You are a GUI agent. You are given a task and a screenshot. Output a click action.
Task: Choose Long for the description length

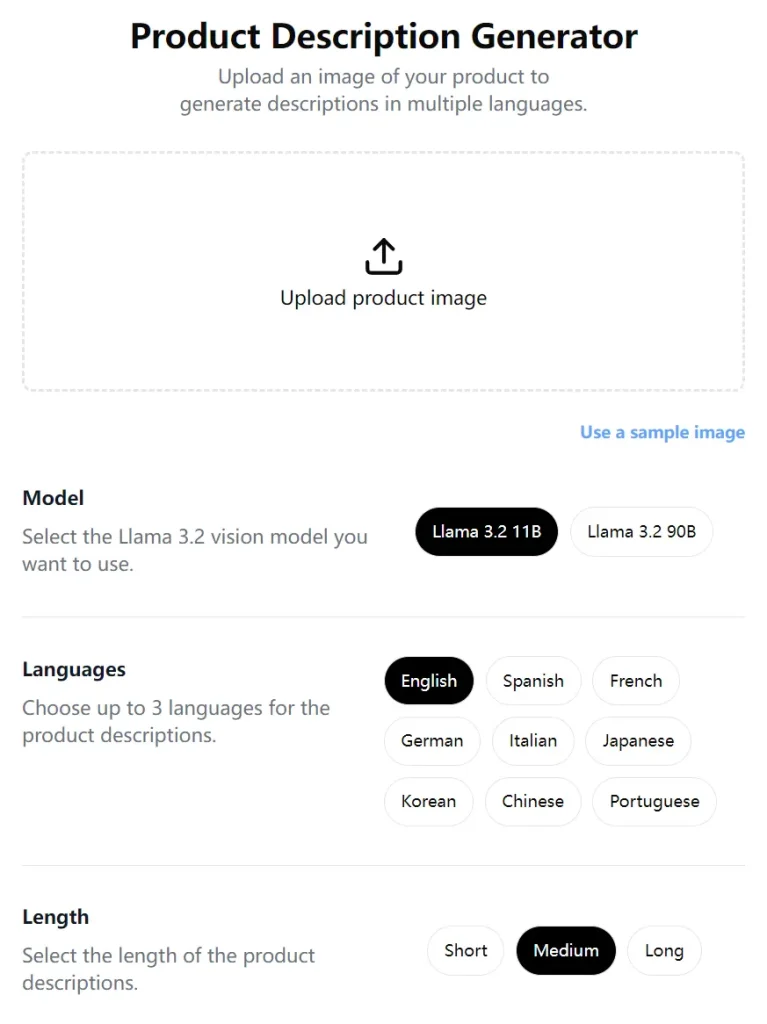[663, 950]
